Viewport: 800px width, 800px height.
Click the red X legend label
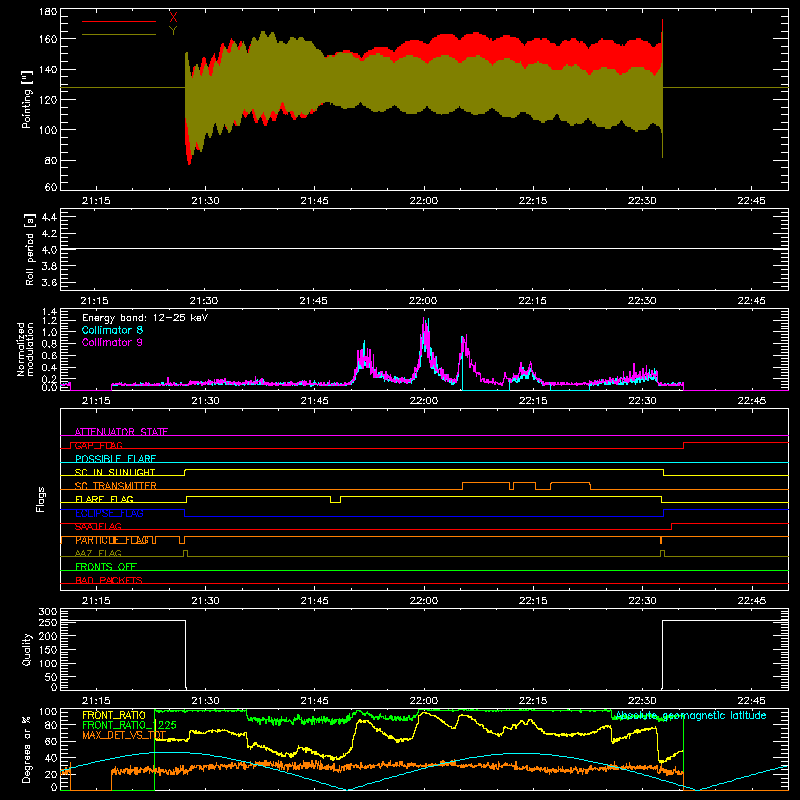tap(173, 17)
